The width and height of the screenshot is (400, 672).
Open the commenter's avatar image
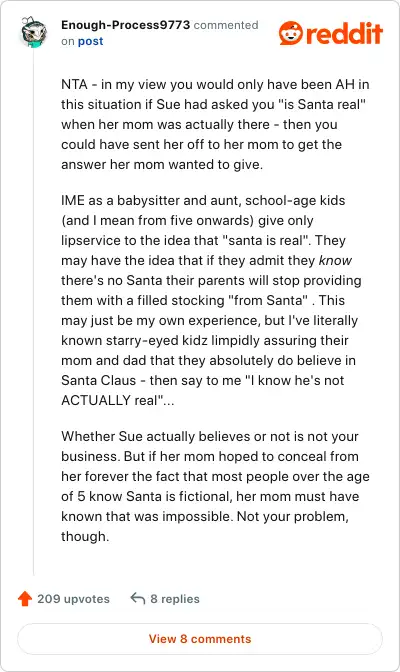click(x=33, y=32)
